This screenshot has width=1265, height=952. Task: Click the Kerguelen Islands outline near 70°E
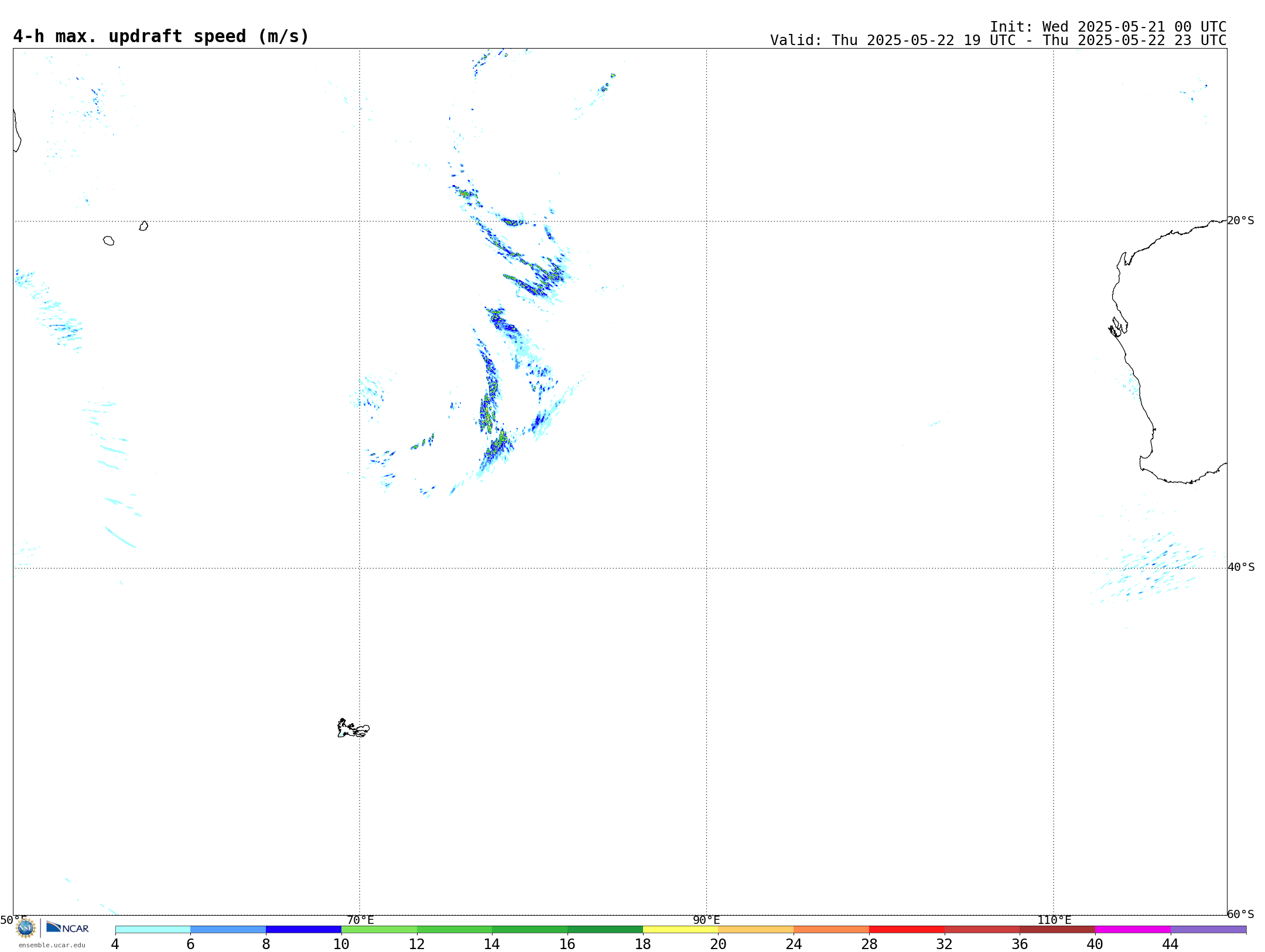tap(353, 728)
